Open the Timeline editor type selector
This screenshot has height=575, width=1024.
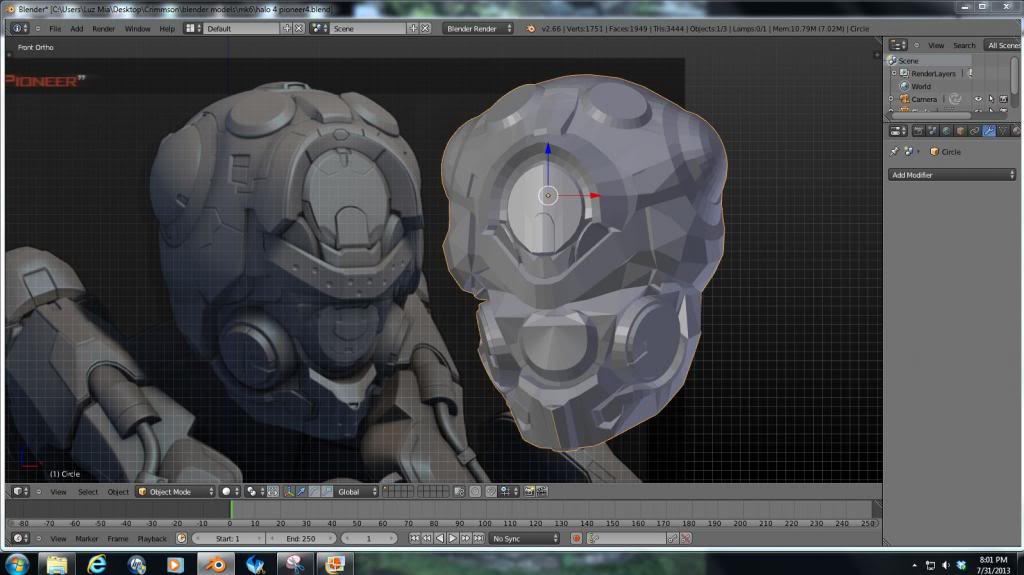point(20,538)
